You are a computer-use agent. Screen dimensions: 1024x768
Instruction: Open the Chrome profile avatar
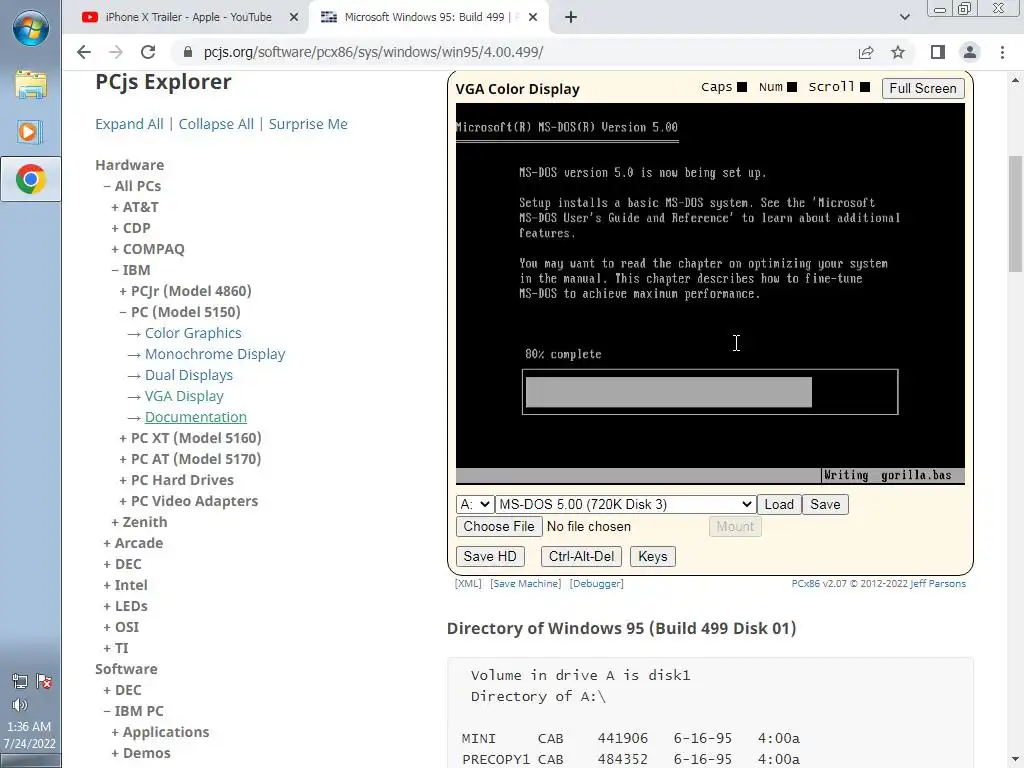(970, 52)
